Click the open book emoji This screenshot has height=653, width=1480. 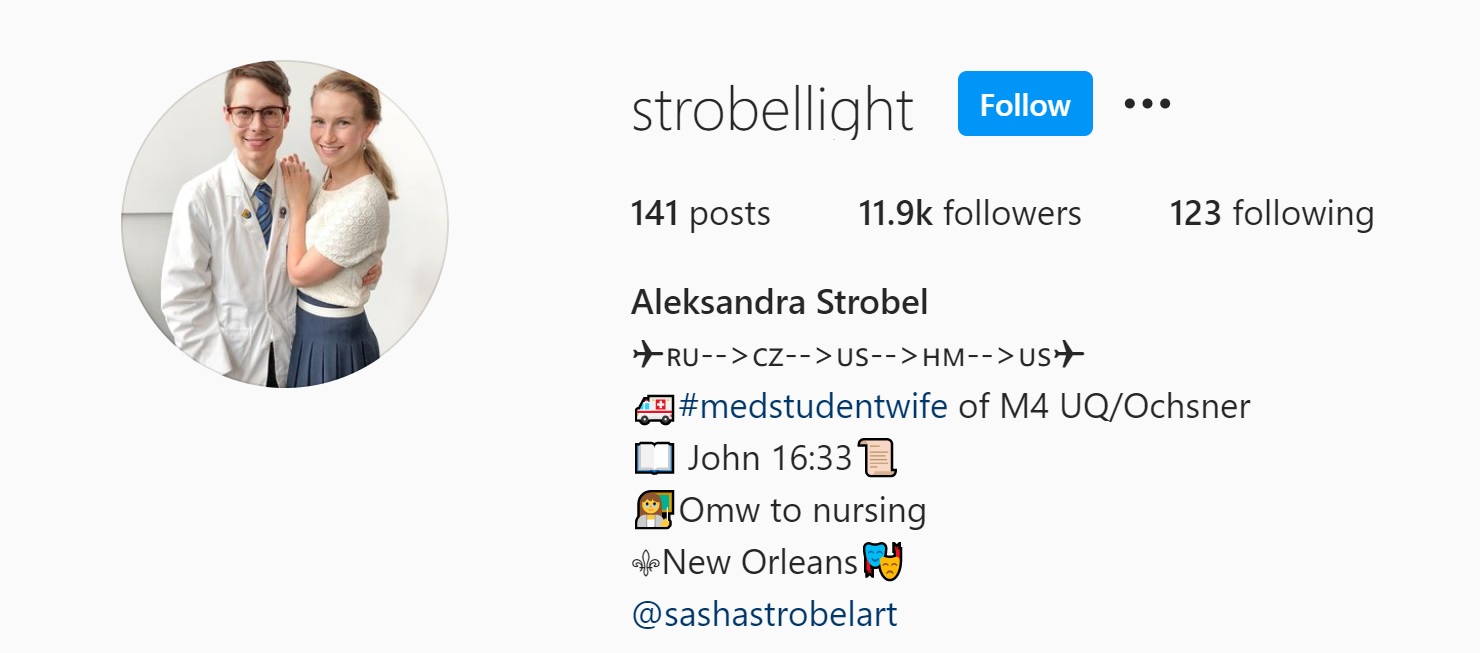tap(654, 459)
